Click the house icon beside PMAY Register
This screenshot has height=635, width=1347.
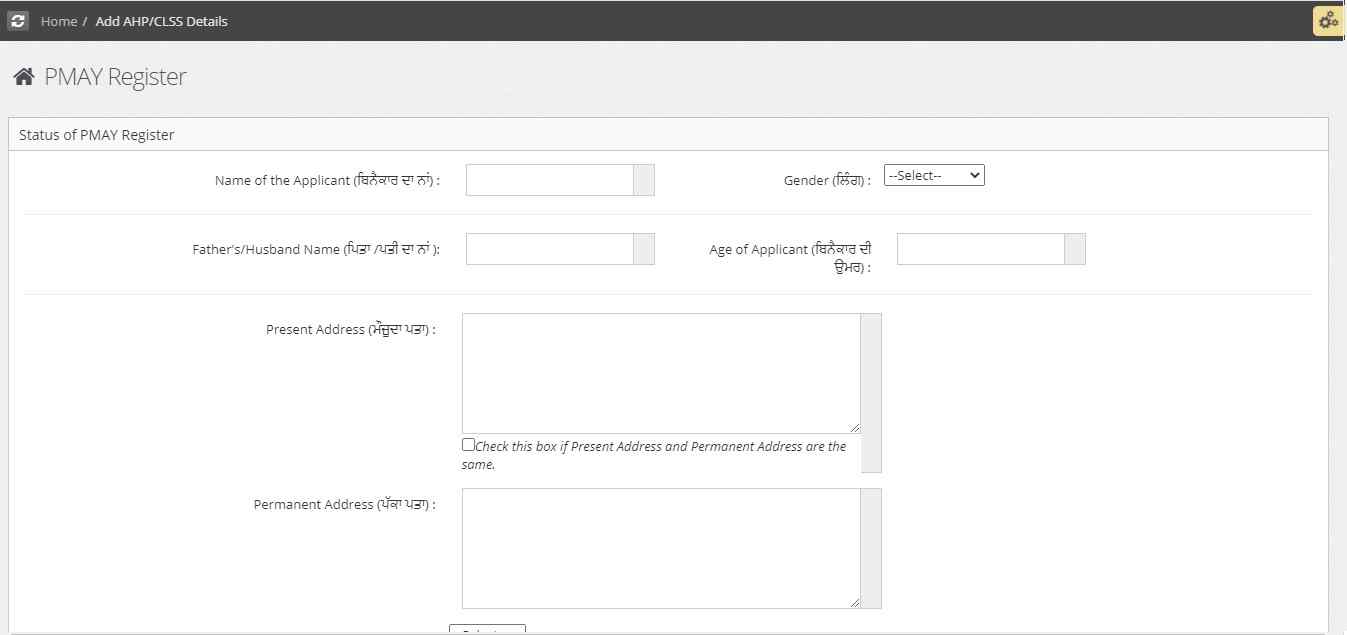click(x=24, y=77)
